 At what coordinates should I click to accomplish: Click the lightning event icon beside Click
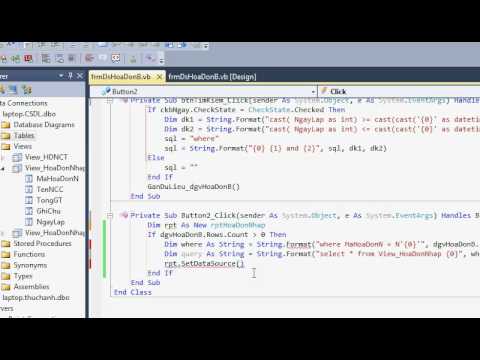pyautogui.click(x=324, y=91)
